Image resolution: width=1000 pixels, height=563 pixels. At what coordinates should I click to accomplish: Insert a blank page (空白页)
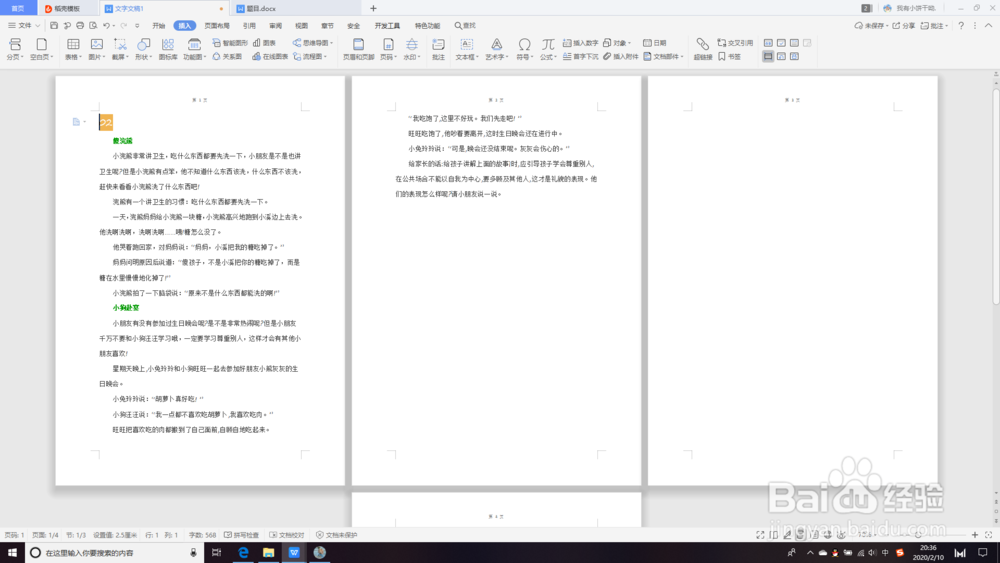click(x=41, y=48)
